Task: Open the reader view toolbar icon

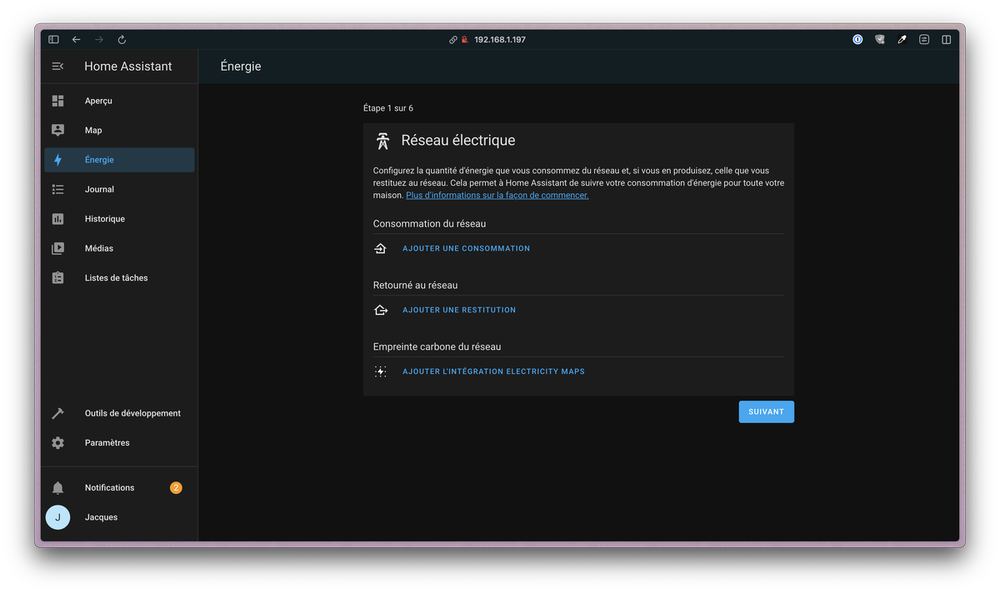Action: 924,40
